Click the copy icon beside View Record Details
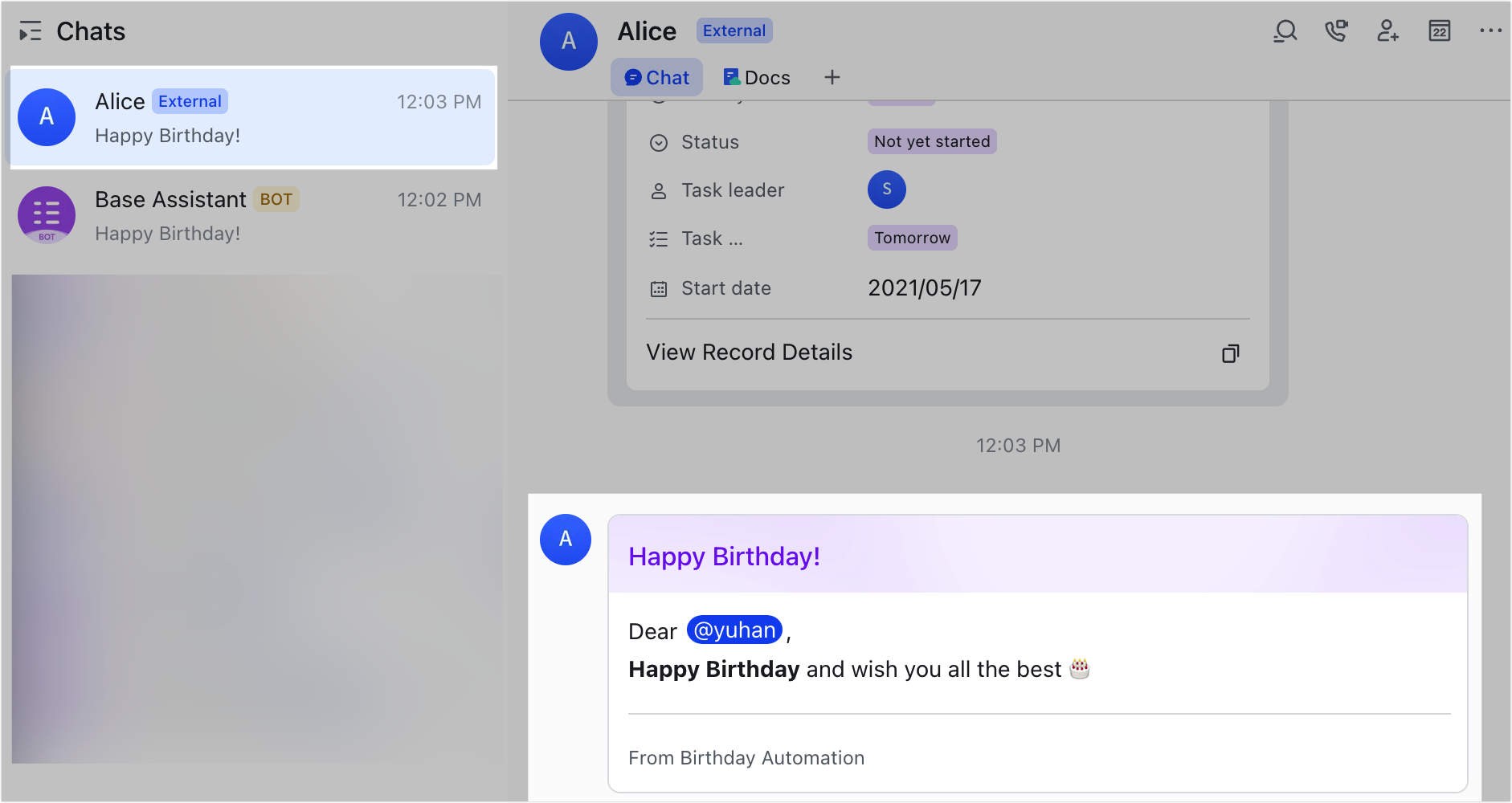1512x803 pixels. point(1230,353)
